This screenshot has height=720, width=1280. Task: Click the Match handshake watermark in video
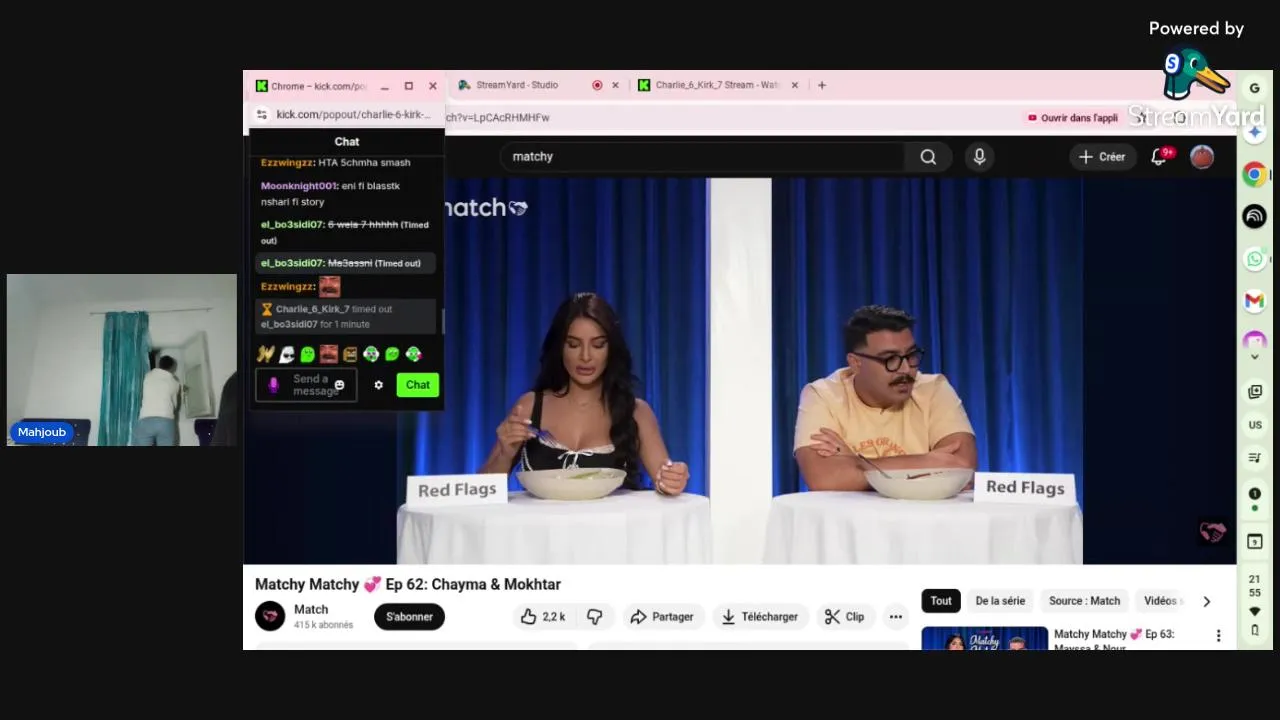[1212, 532]
